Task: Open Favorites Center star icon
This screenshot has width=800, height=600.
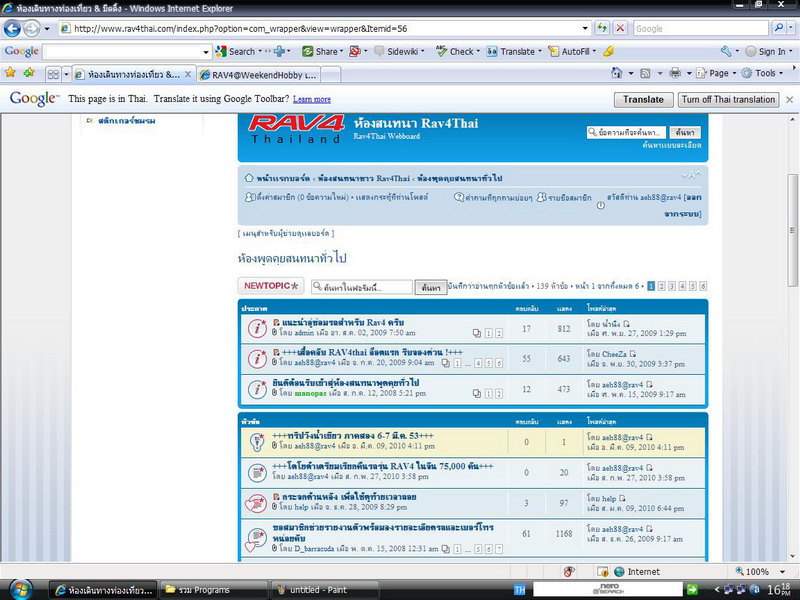Action: click(11, 73)
